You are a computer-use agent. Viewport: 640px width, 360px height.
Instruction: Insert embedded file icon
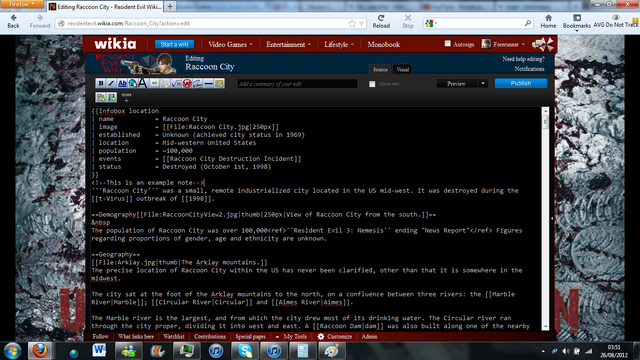pyautogui.click(x=154, y=83)
